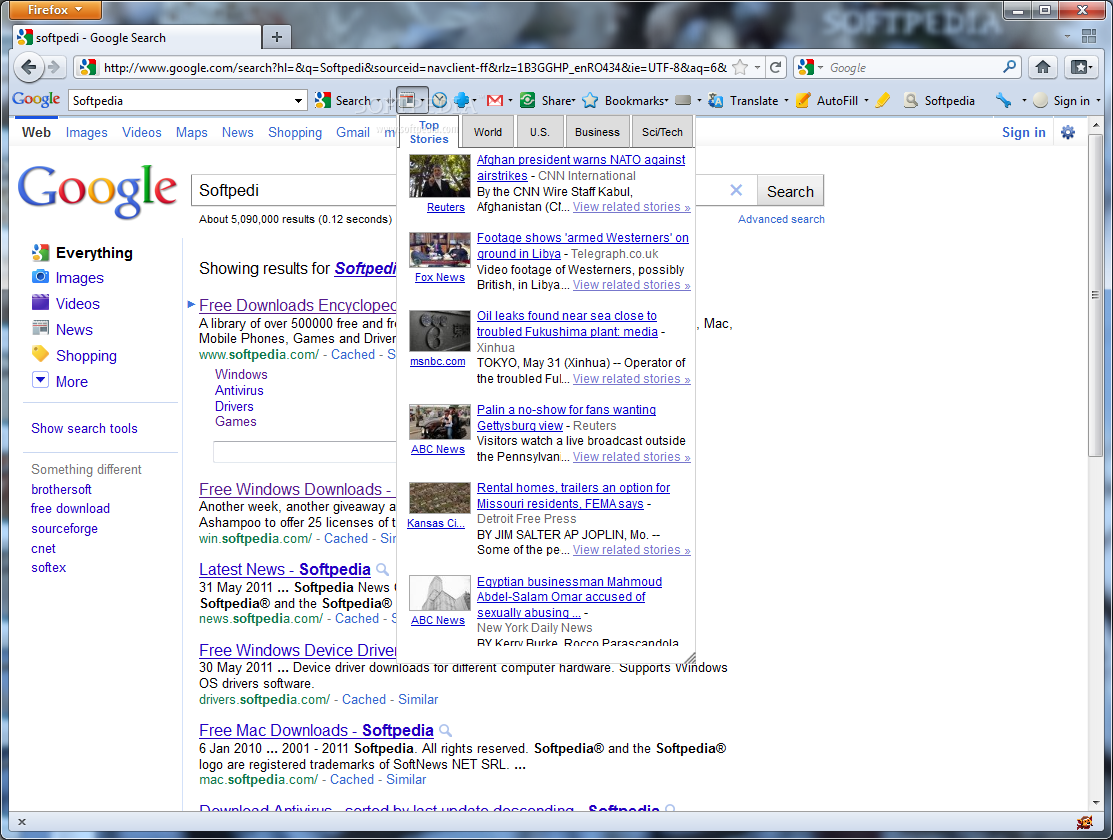Viewport: 1113px width, 840px height.
Task: Open 'Latest News - Softpedia' result
Action: coord(285,569)
